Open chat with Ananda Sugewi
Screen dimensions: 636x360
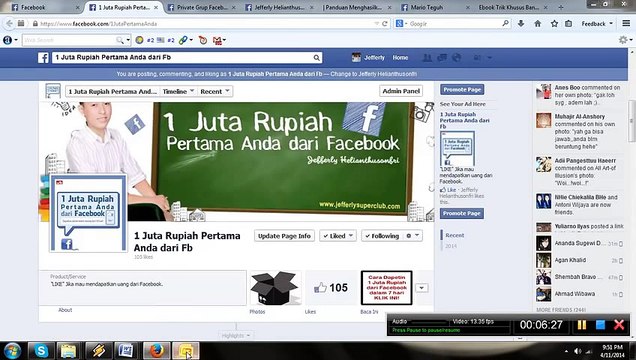tap(579, 243)
